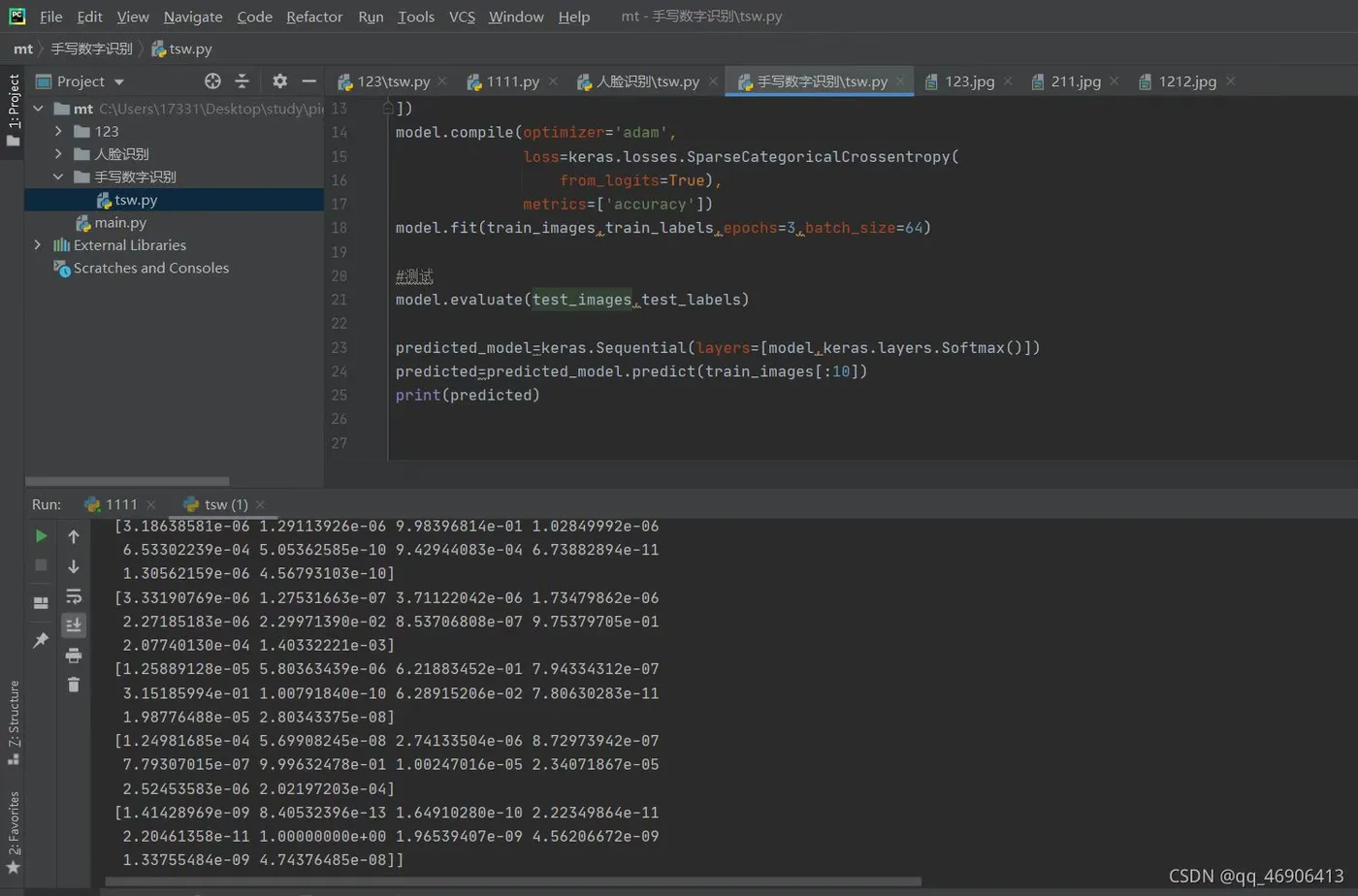Open the Run menu
Viewport: 1358px width, 896px height.
point(371,16)
